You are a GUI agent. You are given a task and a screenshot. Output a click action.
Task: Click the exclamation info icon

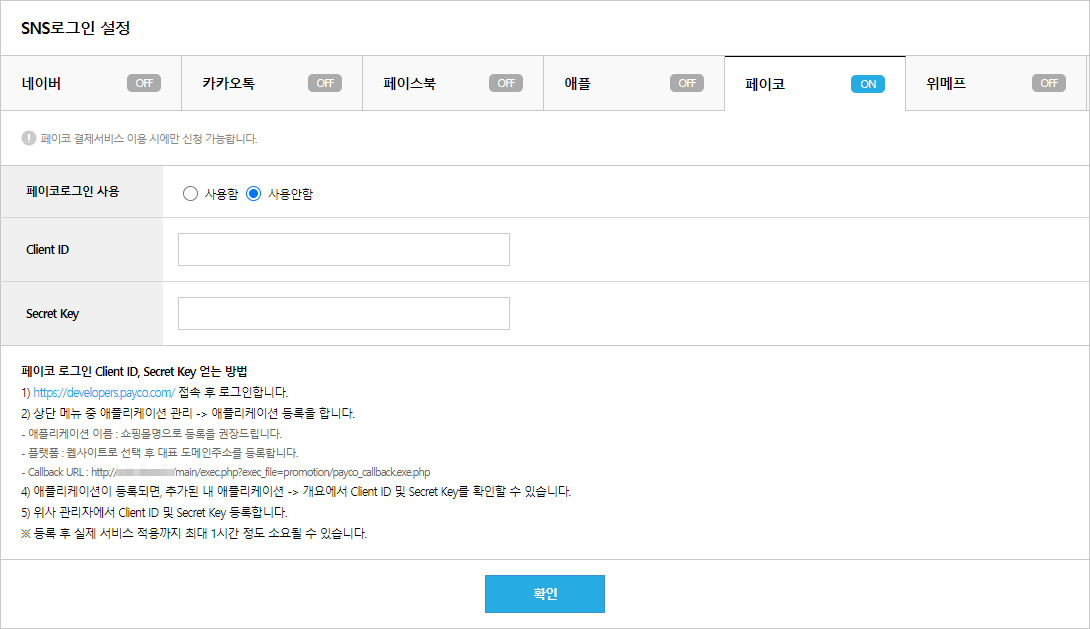(29, 138)
